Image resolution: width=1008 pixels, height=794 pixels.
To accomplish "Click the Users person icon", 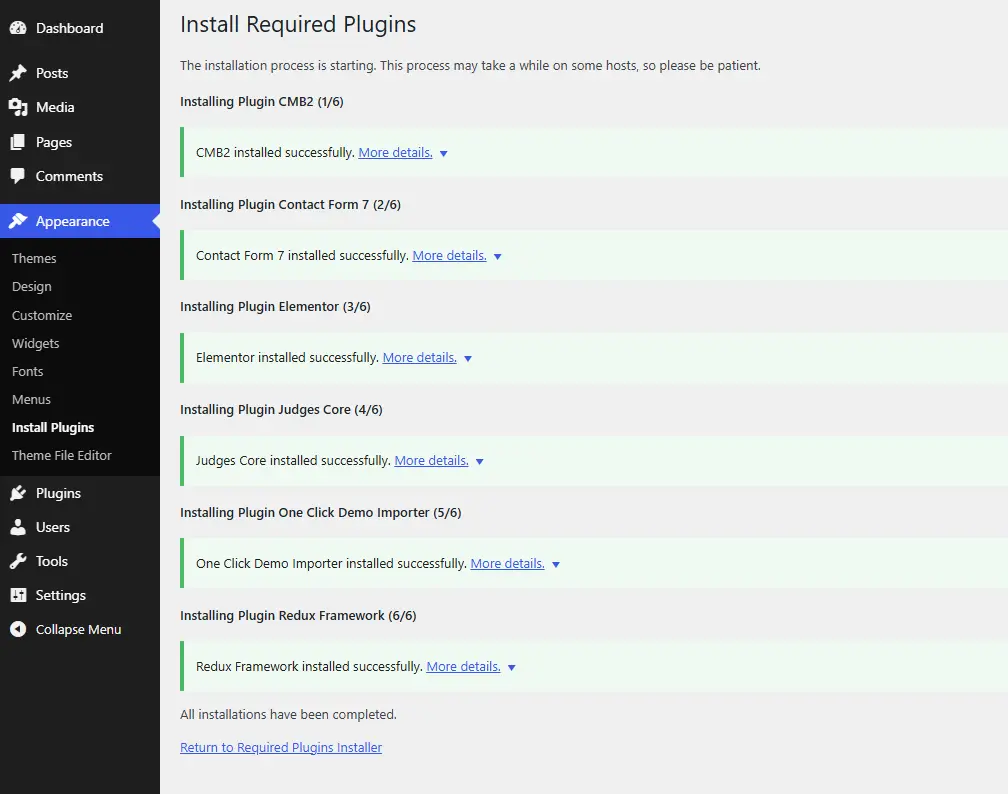I will tap(18, 527).
